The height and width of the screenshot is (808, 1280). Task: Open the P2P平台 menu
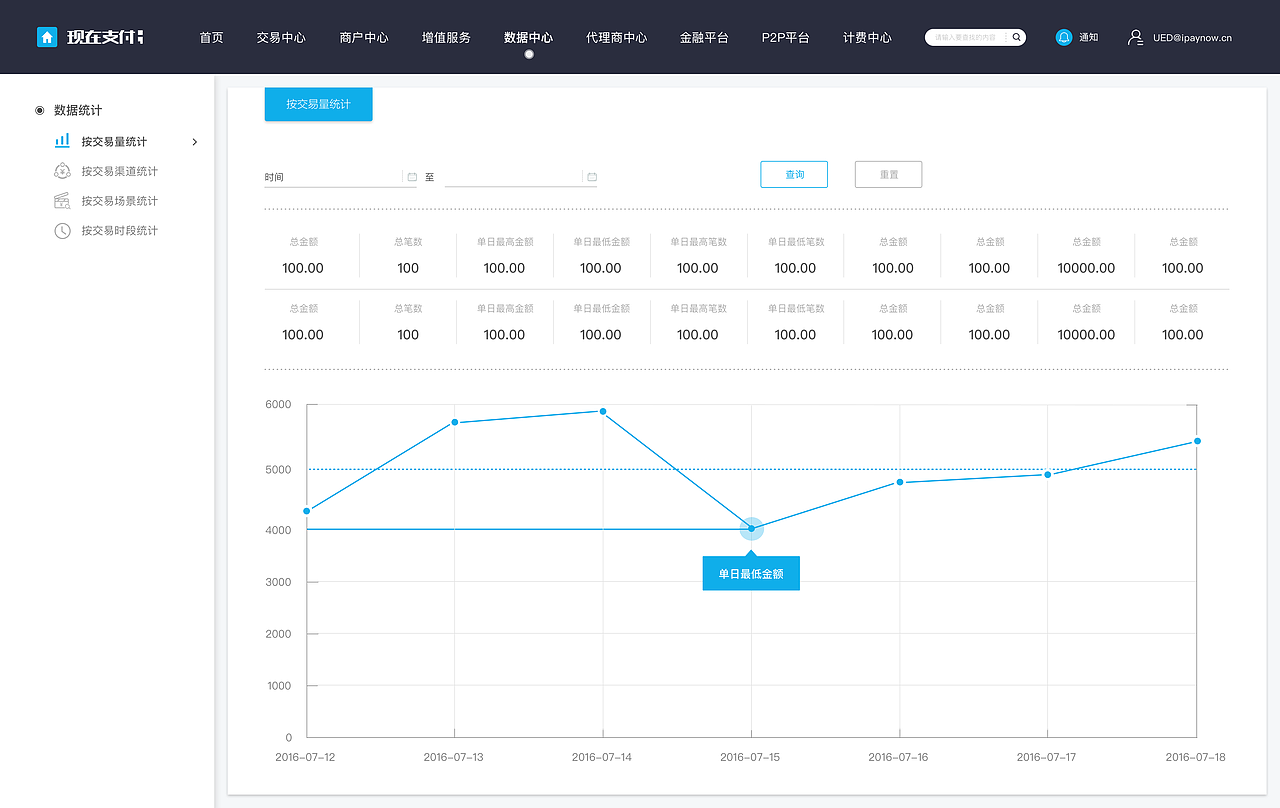785,37
